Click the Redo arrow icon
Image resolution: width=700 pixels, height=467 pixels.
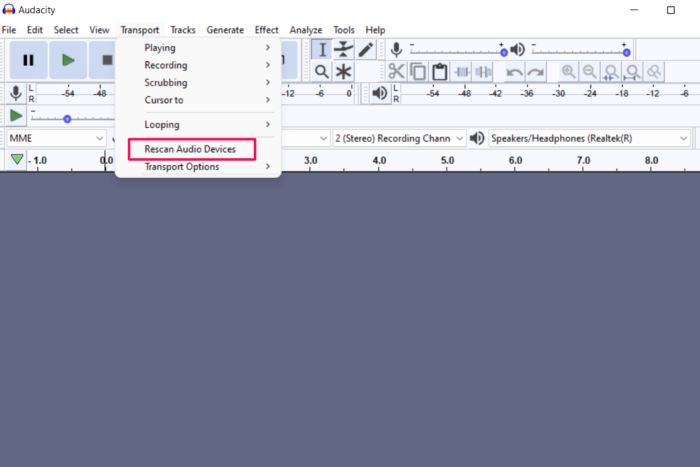coord(536,71)
